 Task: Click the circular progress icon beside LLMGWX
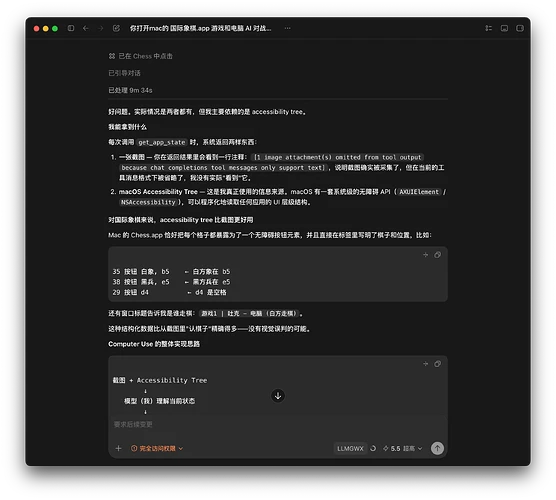(373, 448)
